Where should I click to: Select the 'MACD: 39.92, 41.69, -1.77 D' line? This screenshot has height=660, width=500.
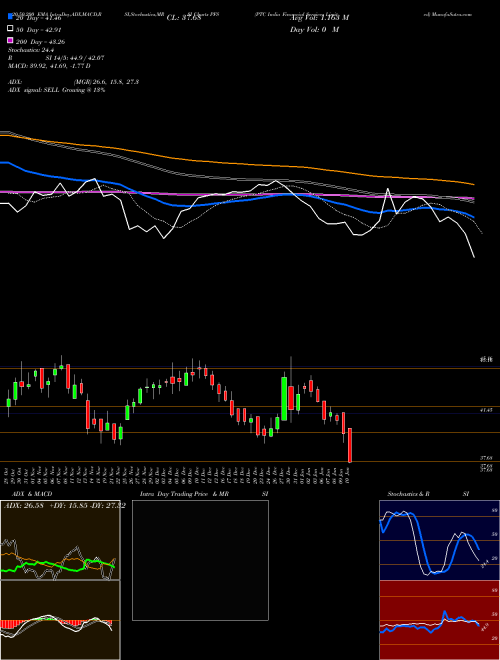[49, 66]
